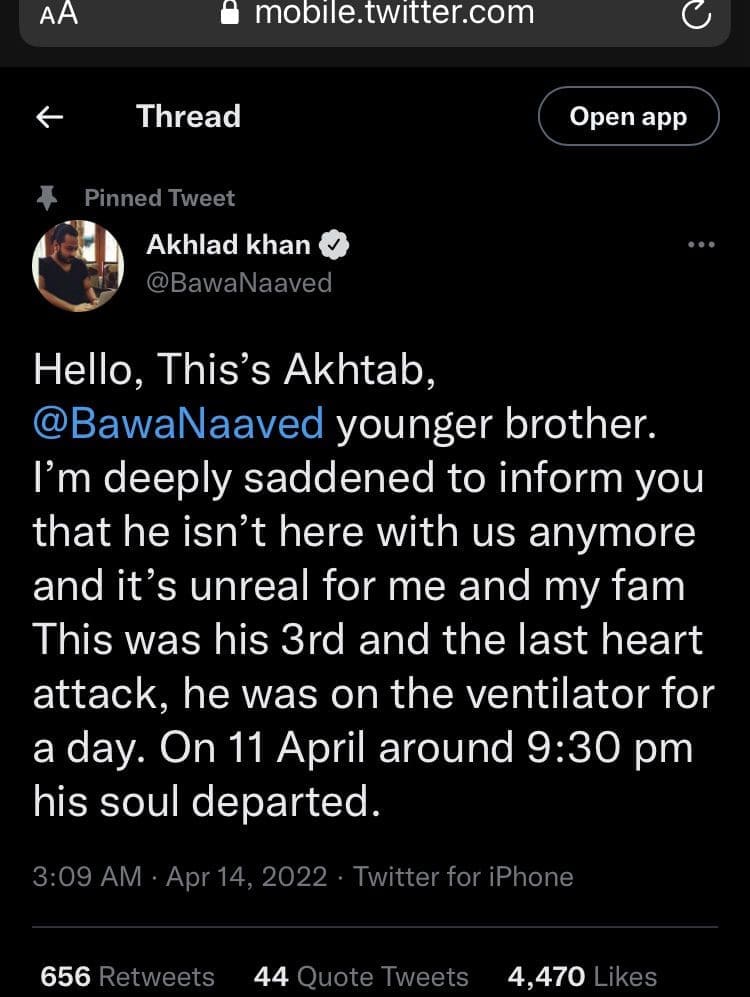Viewport: 750px width, 997px height.
Task: Click the profile avatar picture
Action: [78, 265]
